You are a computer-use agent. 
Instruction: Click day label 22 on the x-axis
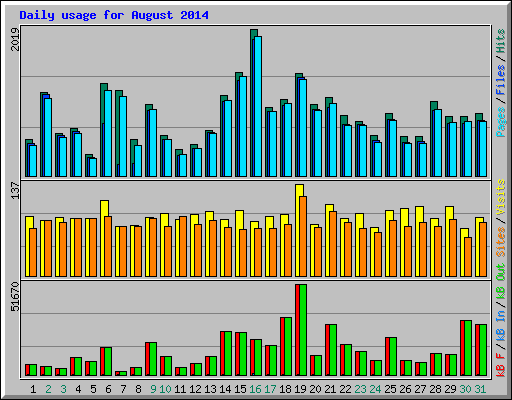(x=345, y=389)
